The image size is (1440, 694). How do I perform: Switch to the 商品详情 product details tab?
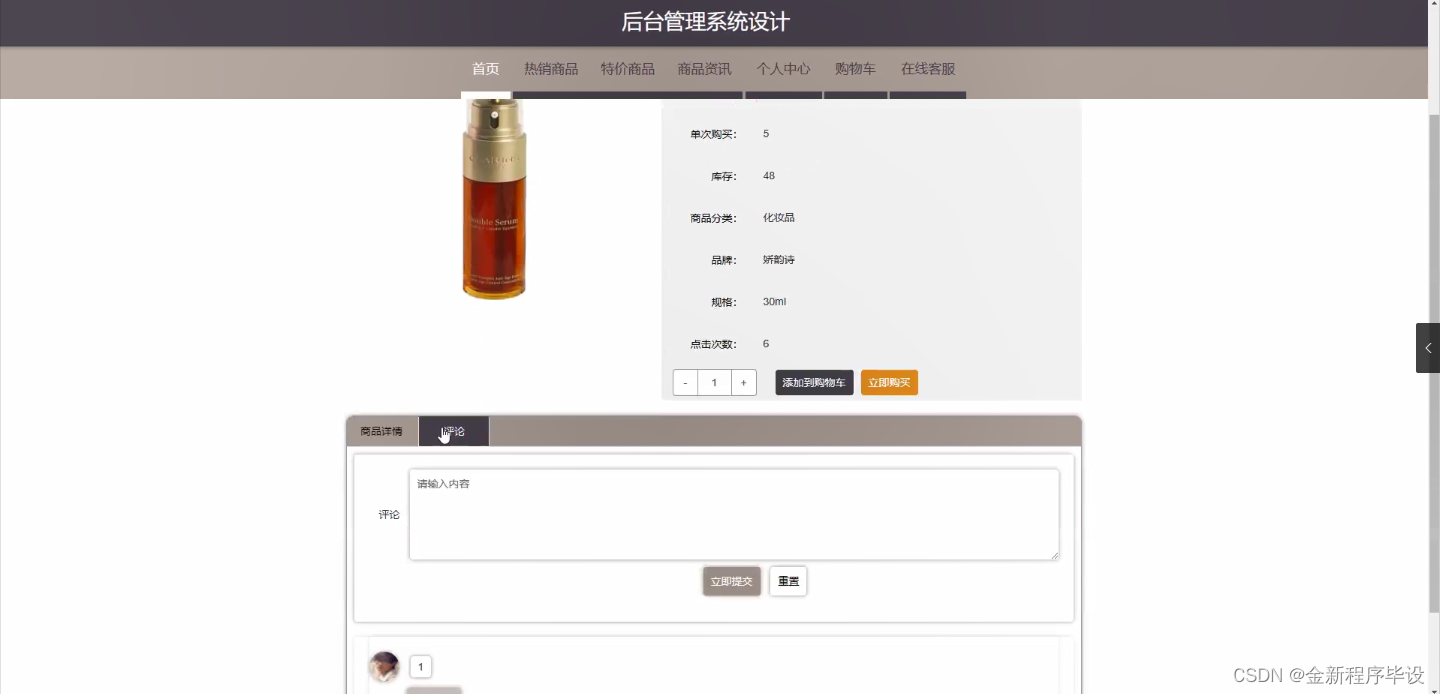380,430
